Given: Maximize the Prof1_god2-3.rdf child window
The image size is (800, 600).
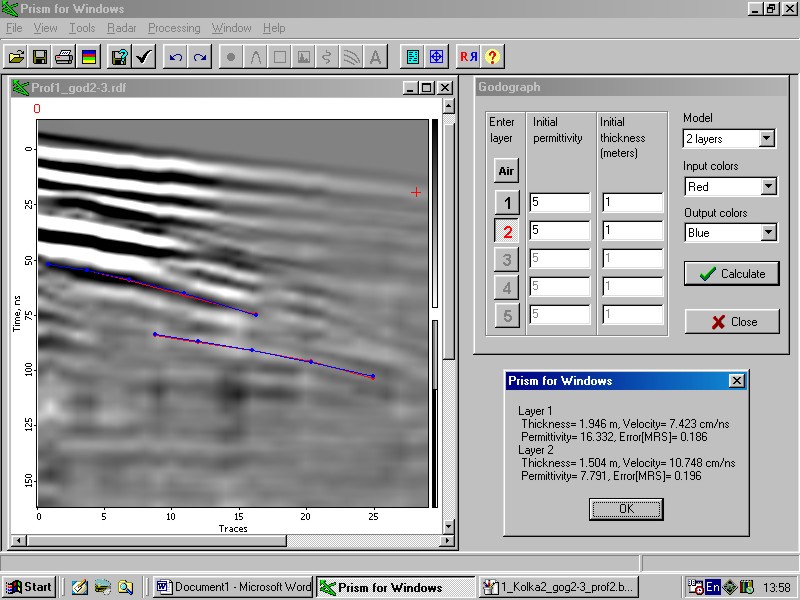Looking at the screenshot, I should coord(427,88).
